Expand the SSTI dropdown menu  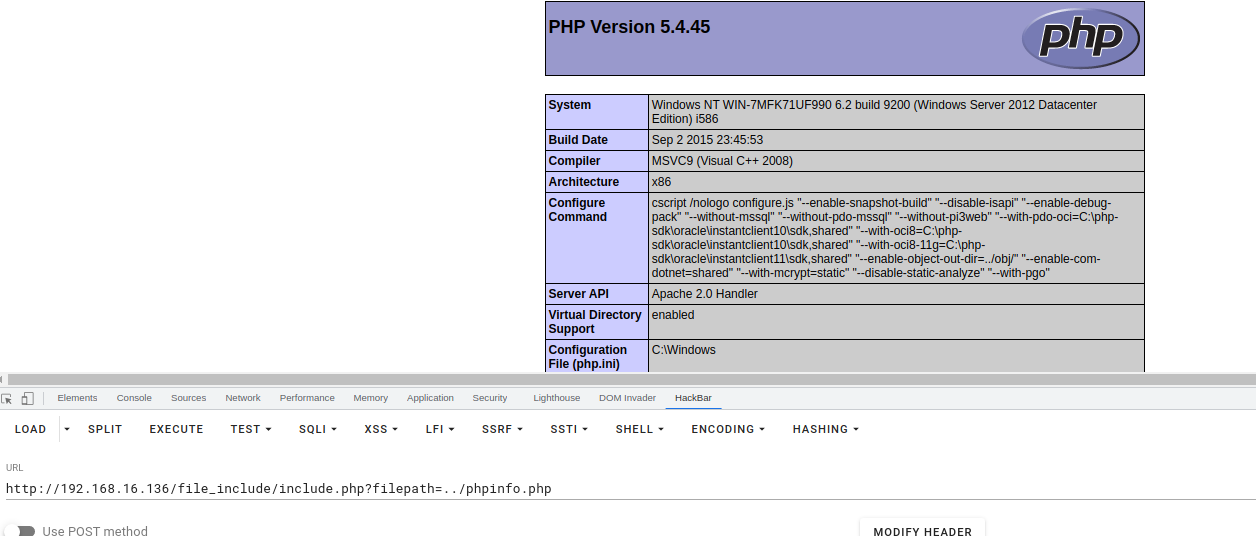pos(569,429)
